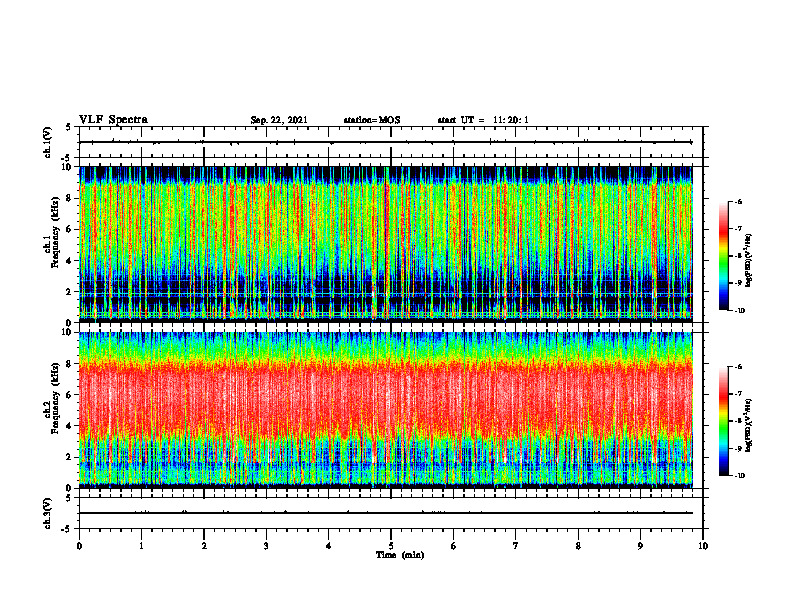Click the time axis tick label "0"

click(79, 546)
